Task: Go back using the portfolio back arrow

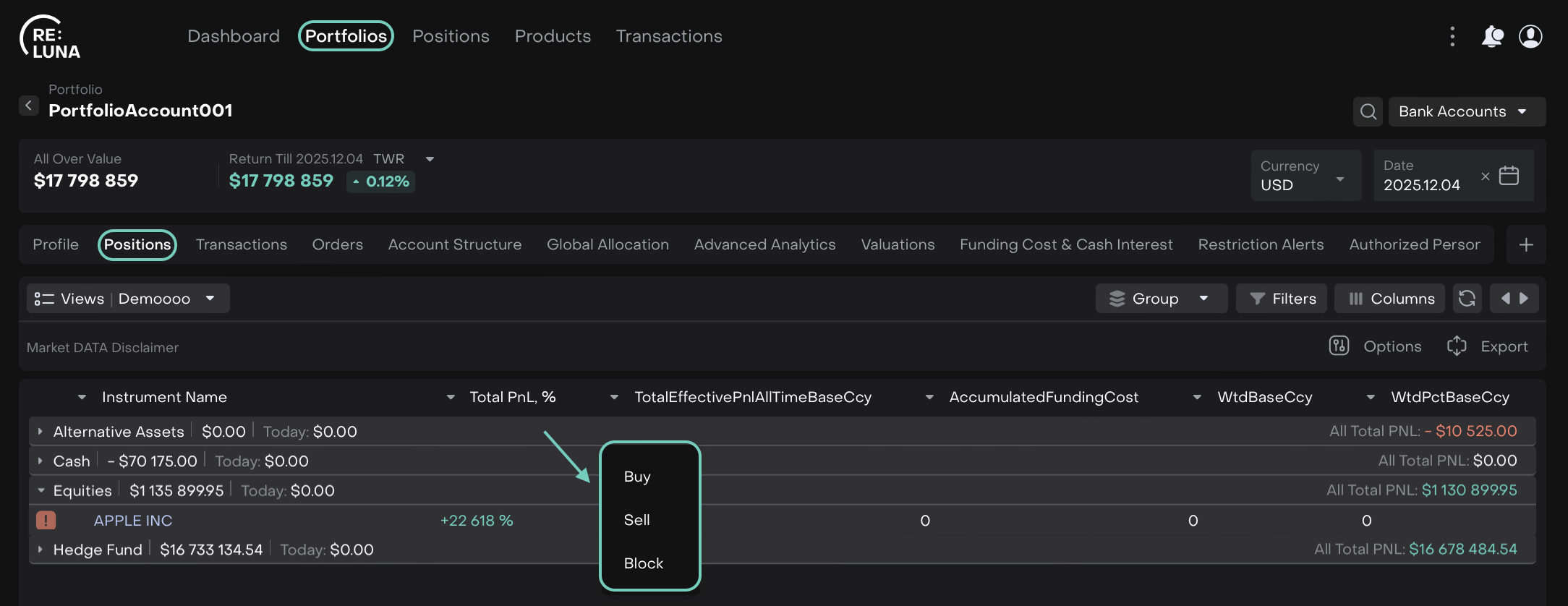Action: 29,106
